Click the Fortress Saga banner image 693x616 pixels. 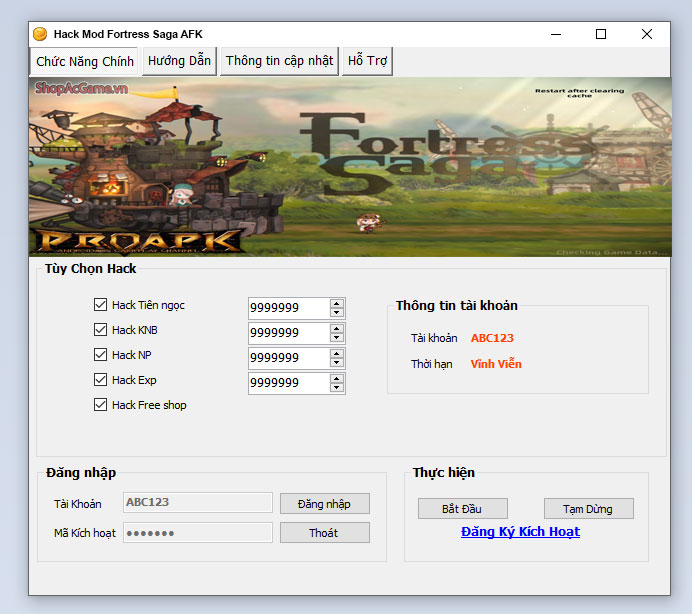[350, 167]
